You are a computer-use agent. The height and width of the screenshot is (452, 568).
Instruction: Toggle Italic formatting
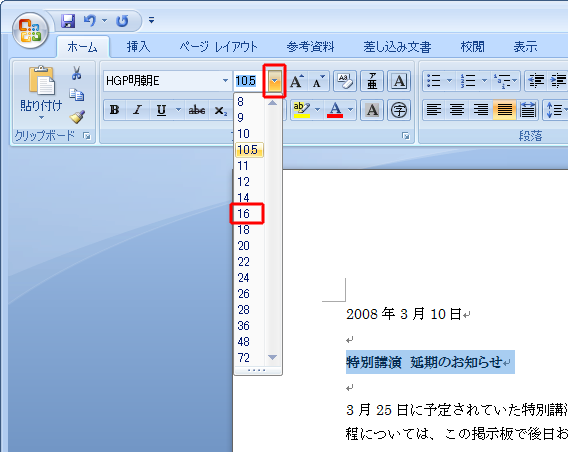137,110
